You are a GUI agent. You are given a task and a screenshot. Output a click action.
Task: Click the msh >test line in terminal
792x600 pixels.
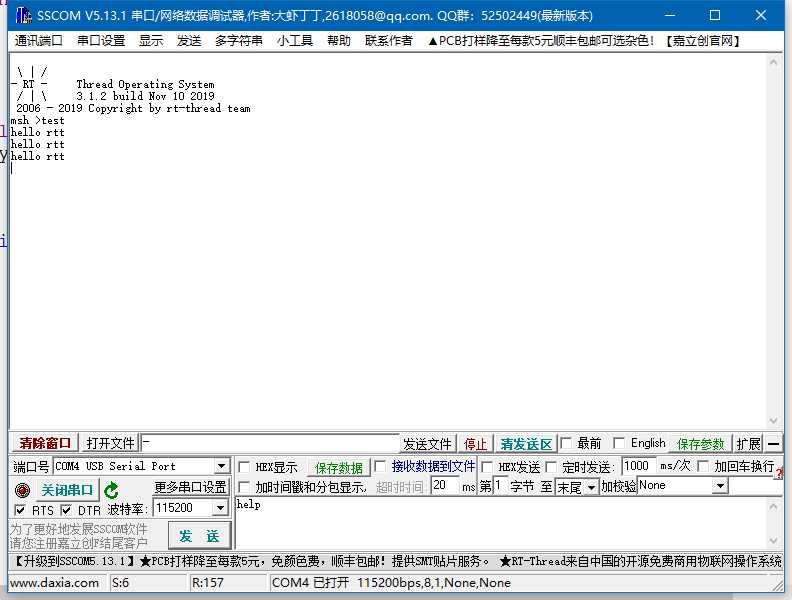point(37,120)
